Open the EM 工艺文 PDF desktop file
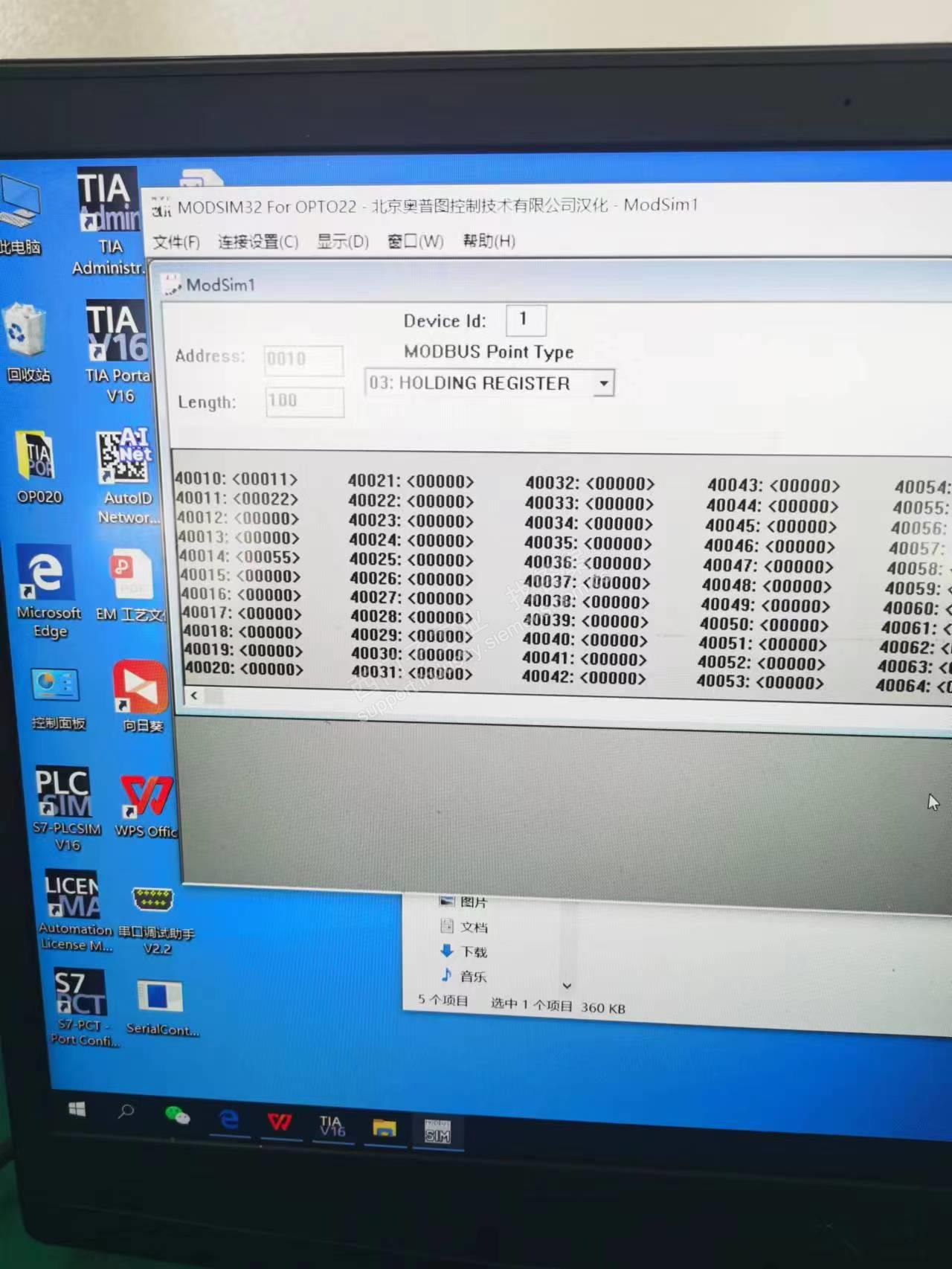952x1269 pixels. (131, 585)
